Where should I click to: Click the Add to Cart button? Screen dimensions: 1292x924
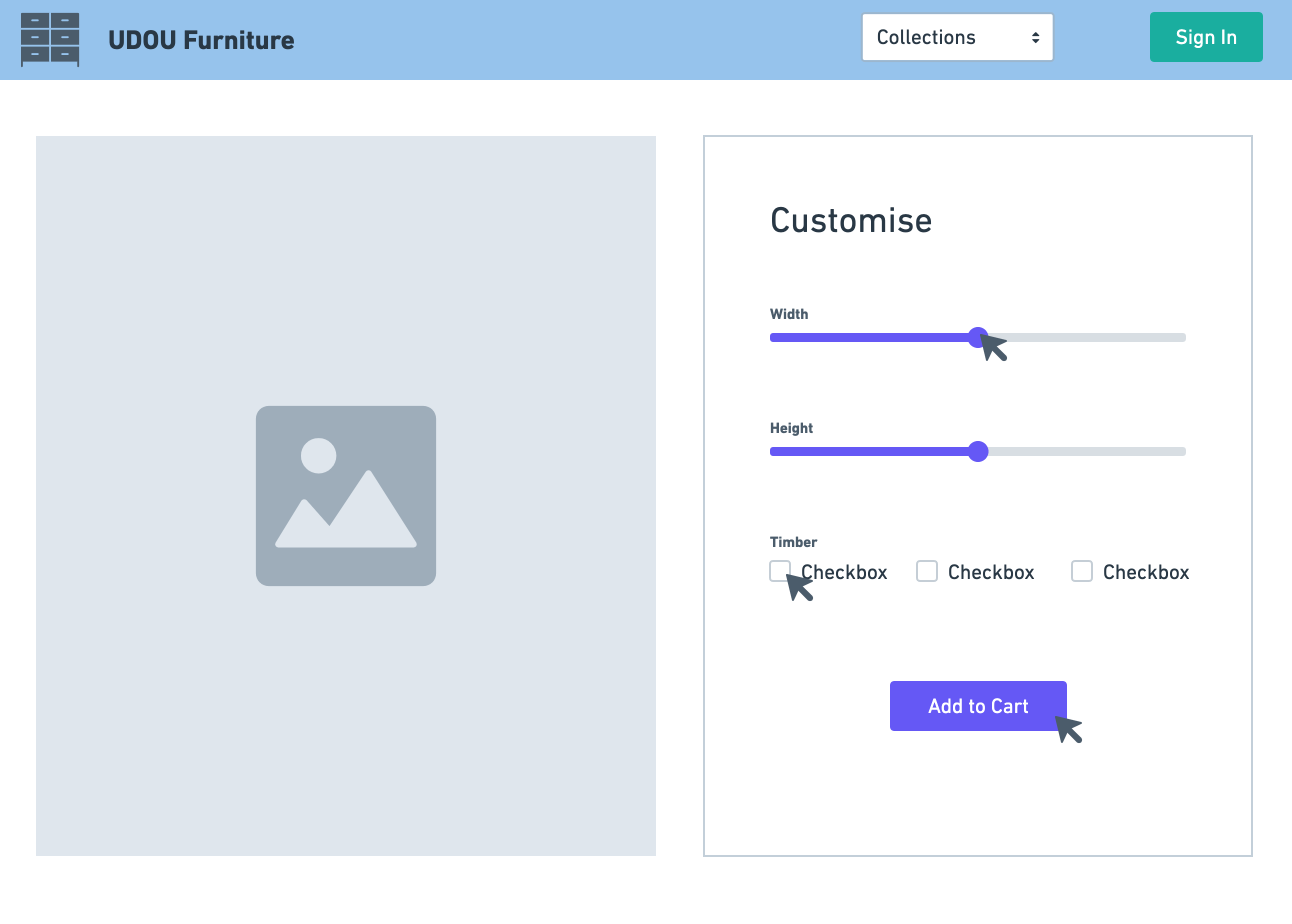(x=977, y=705)
